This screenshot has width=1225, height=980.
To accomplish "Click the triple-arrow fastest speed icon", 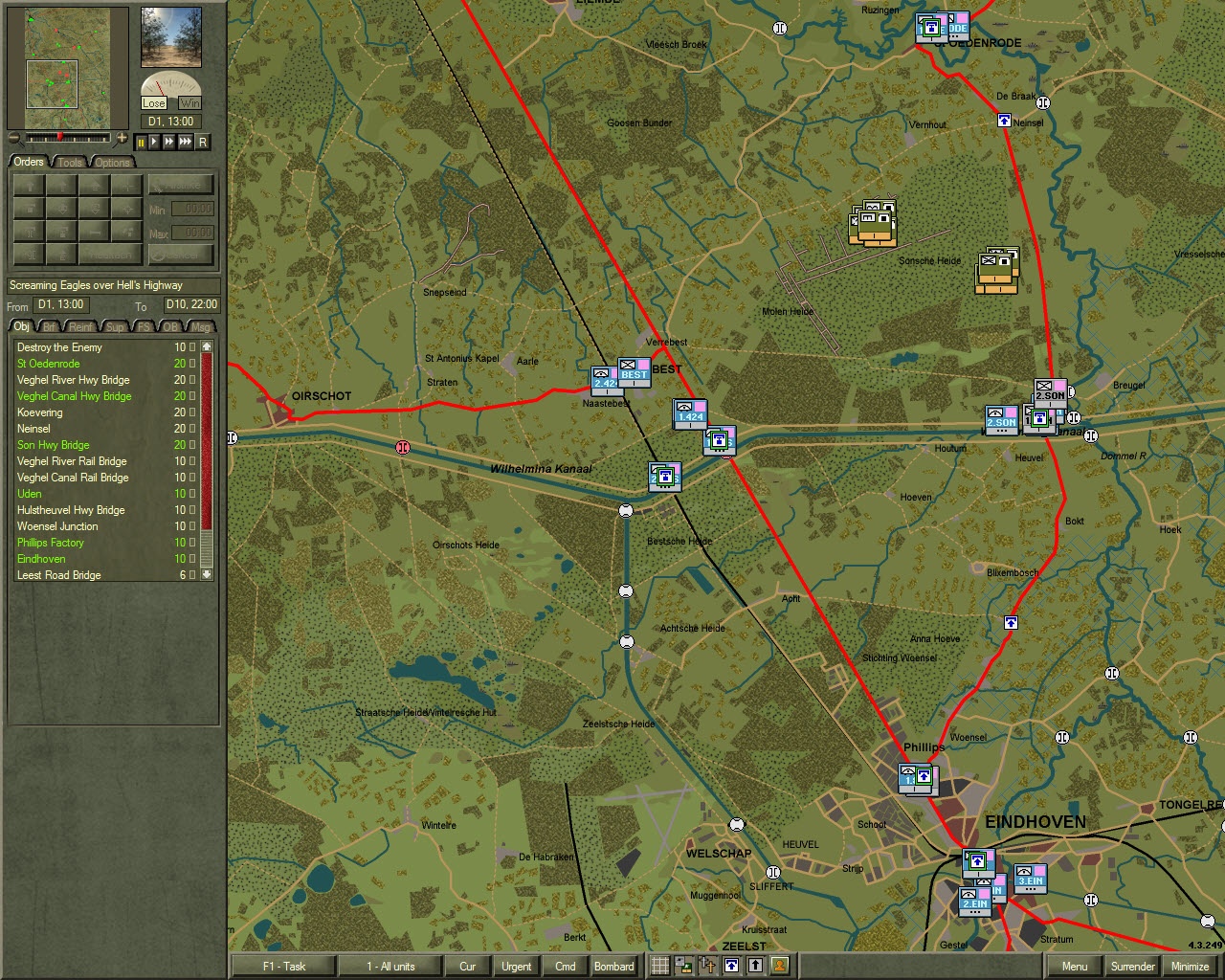I will [x=185, y=143].
